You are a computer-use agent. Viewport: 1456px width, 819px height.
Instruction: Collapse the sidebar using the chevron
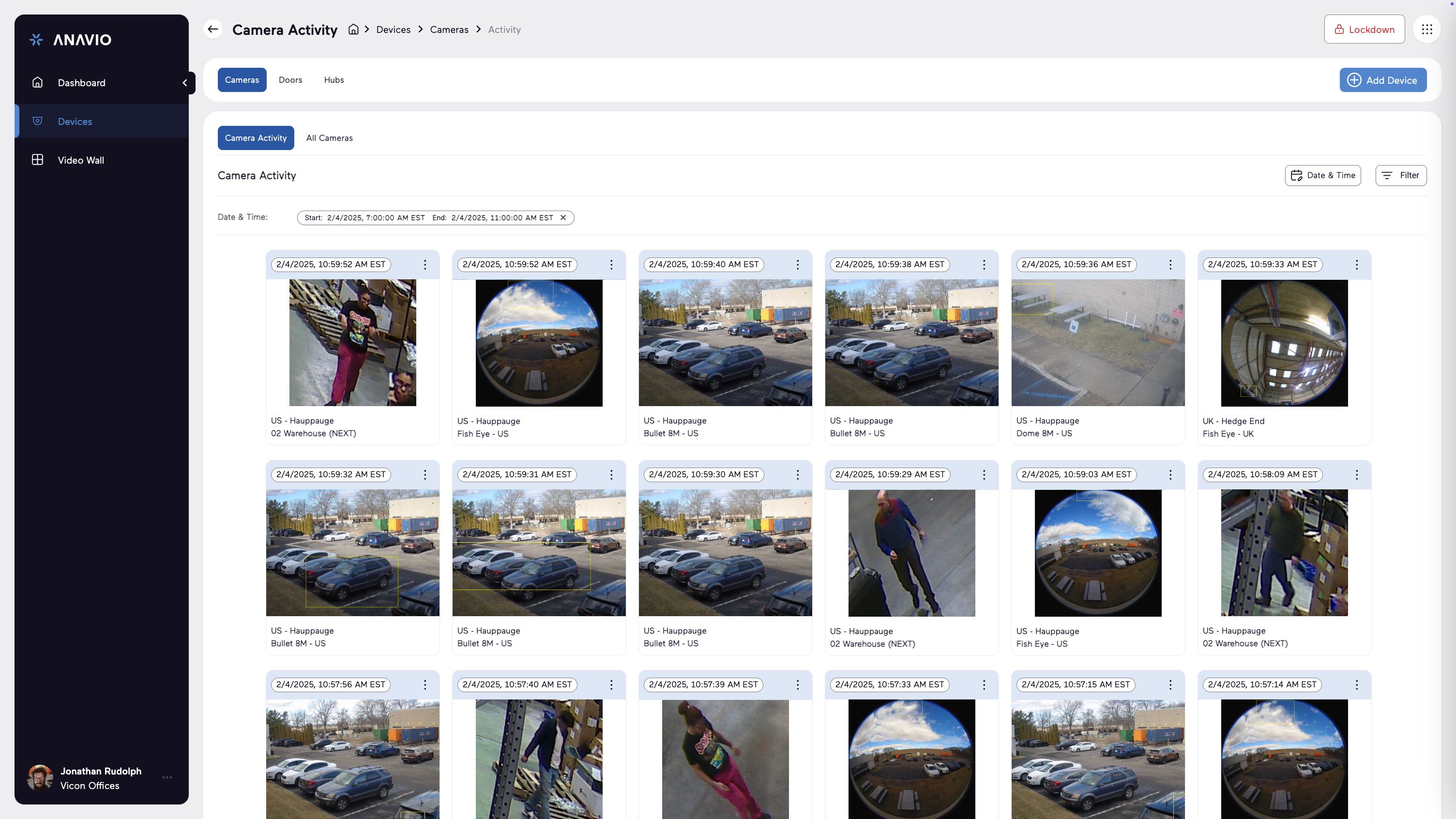[x=185, y=83]
